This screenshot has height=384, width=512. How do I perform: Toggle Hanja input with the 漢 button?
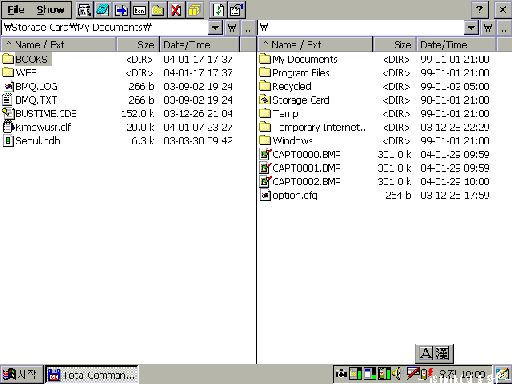tap(443, 353)
